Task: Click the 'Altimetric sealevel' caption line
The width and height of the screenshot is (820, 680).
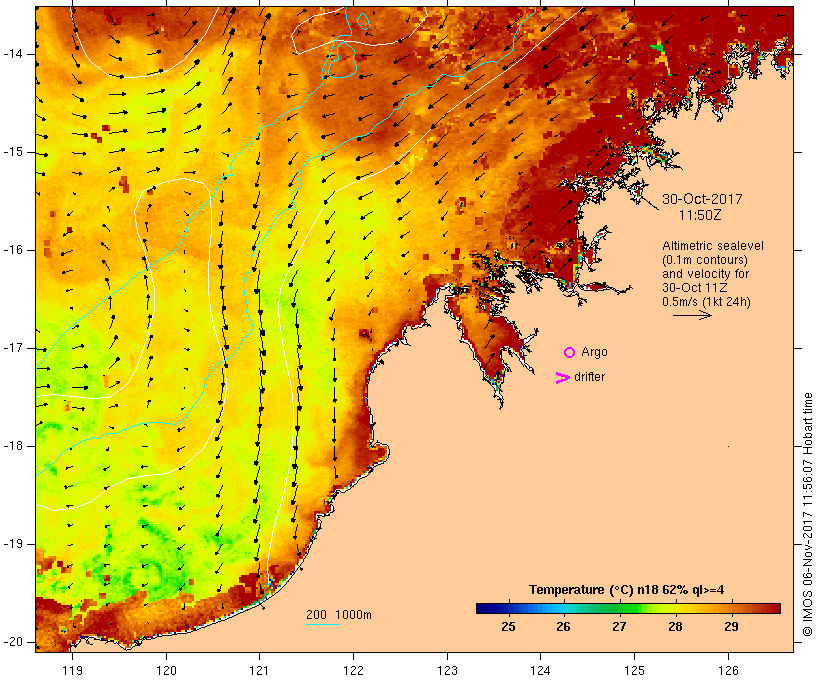Action: (x=713, y=246)
